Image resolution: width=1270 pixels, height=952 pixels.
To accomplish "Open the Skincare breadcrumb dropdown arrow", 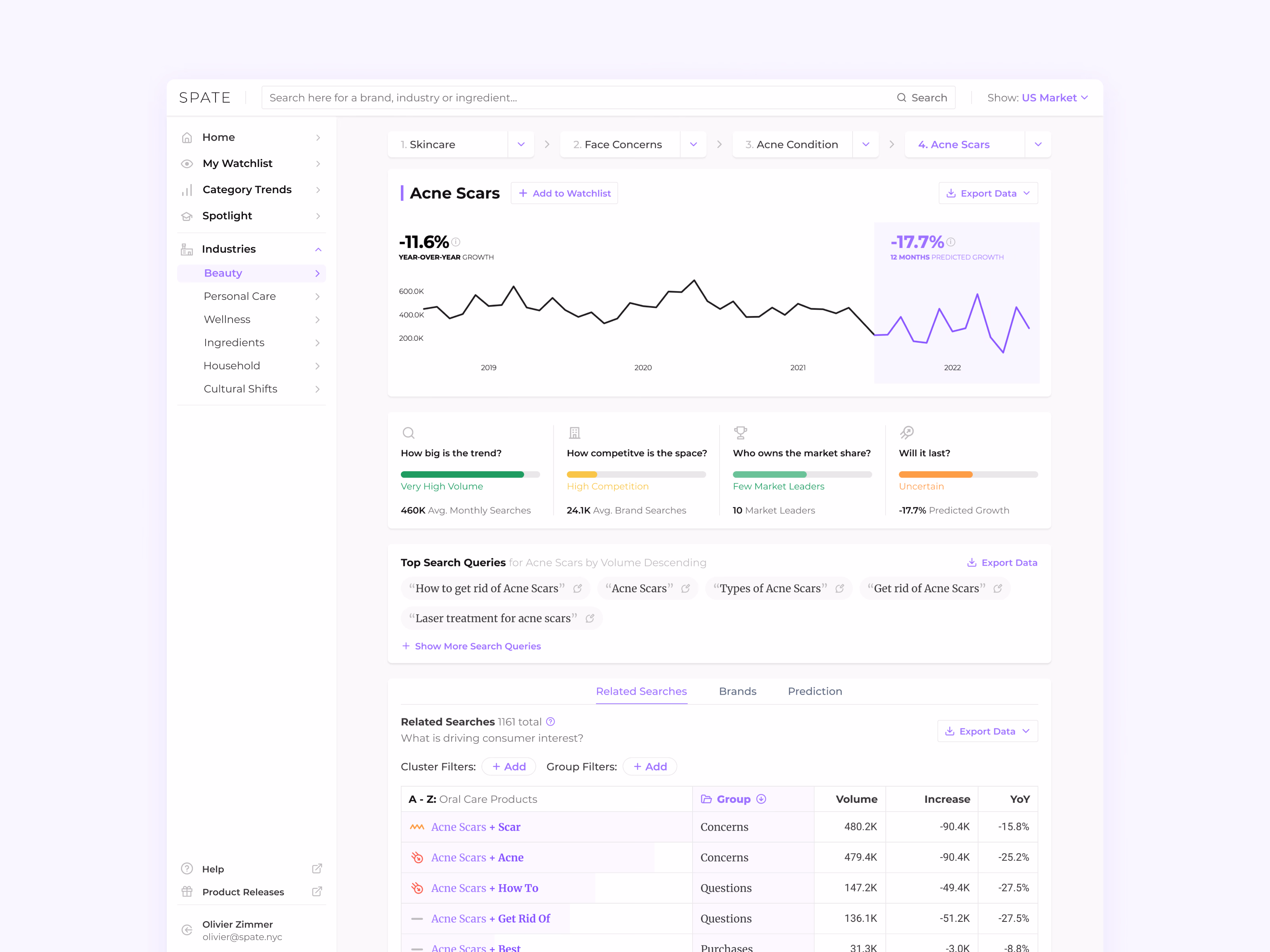I will (x=521, y=145).
